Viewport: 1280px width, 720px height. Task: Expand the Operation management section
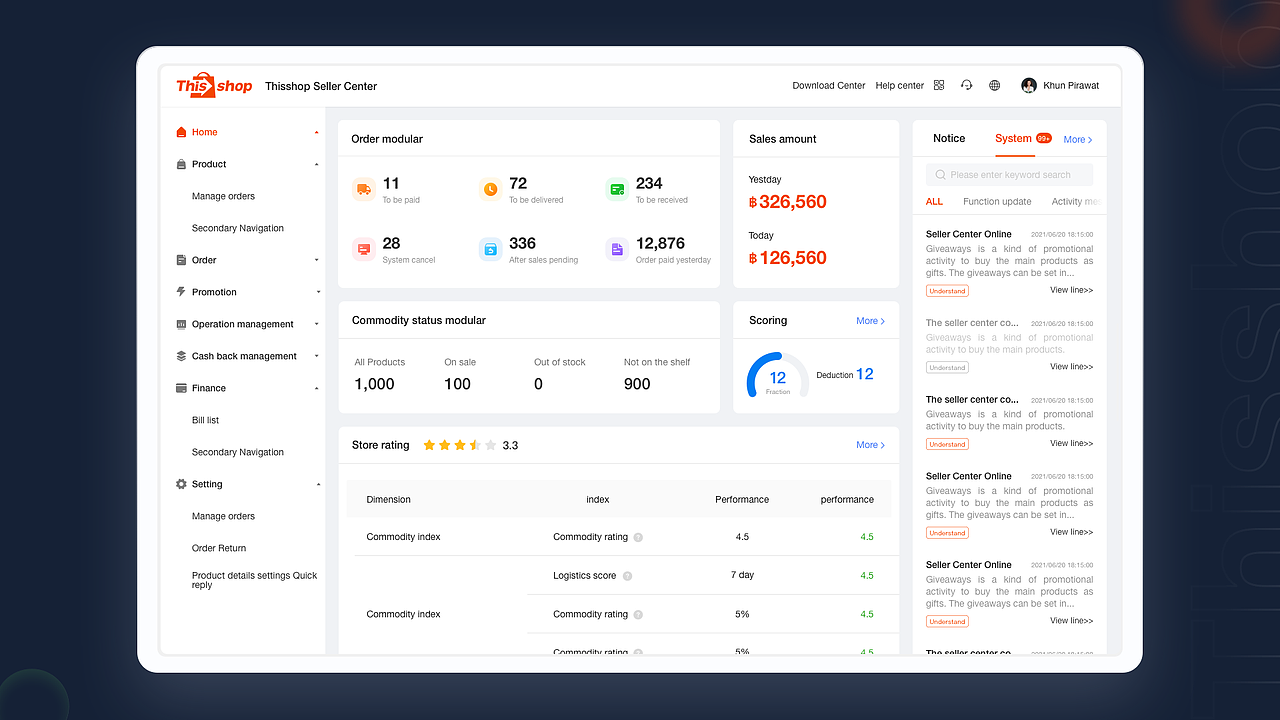coord(317,324)
